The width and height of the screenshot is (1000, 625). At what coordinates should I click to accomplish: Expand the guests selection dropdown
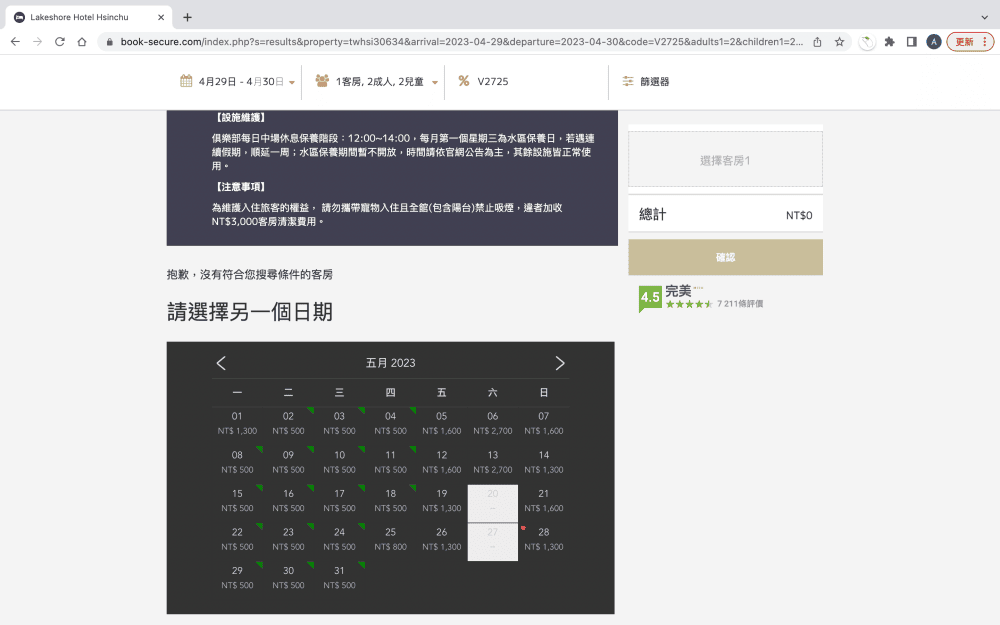click(436, 81)
